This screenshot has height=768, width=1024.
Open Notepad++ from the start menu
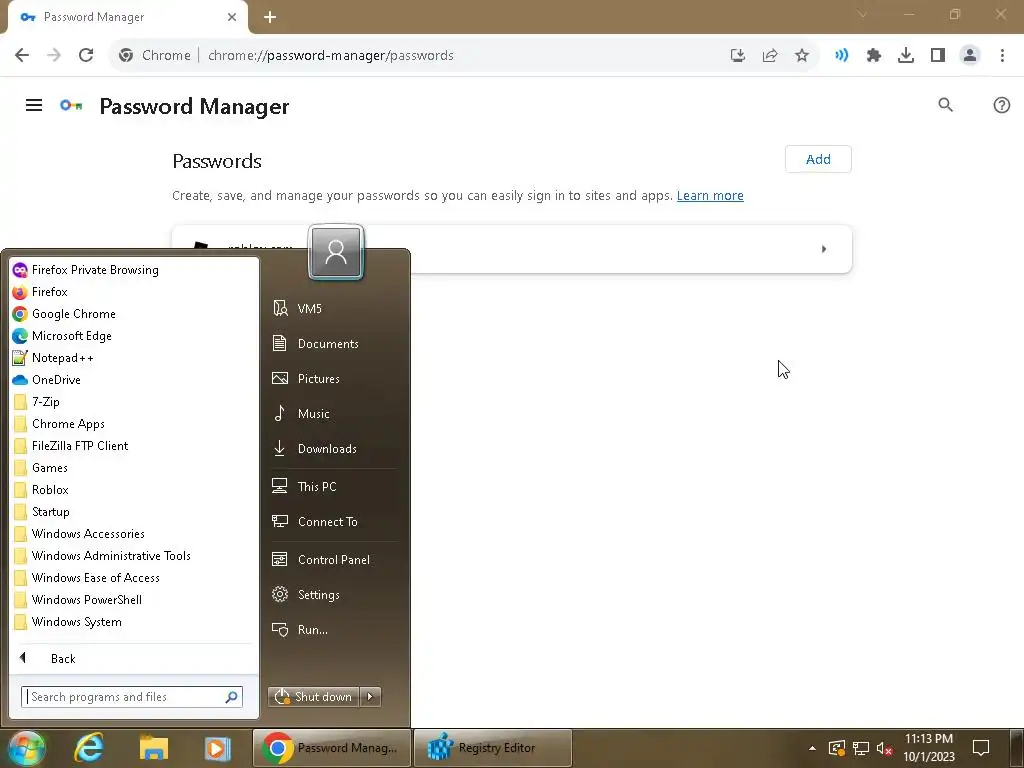(x=53, y=358)
